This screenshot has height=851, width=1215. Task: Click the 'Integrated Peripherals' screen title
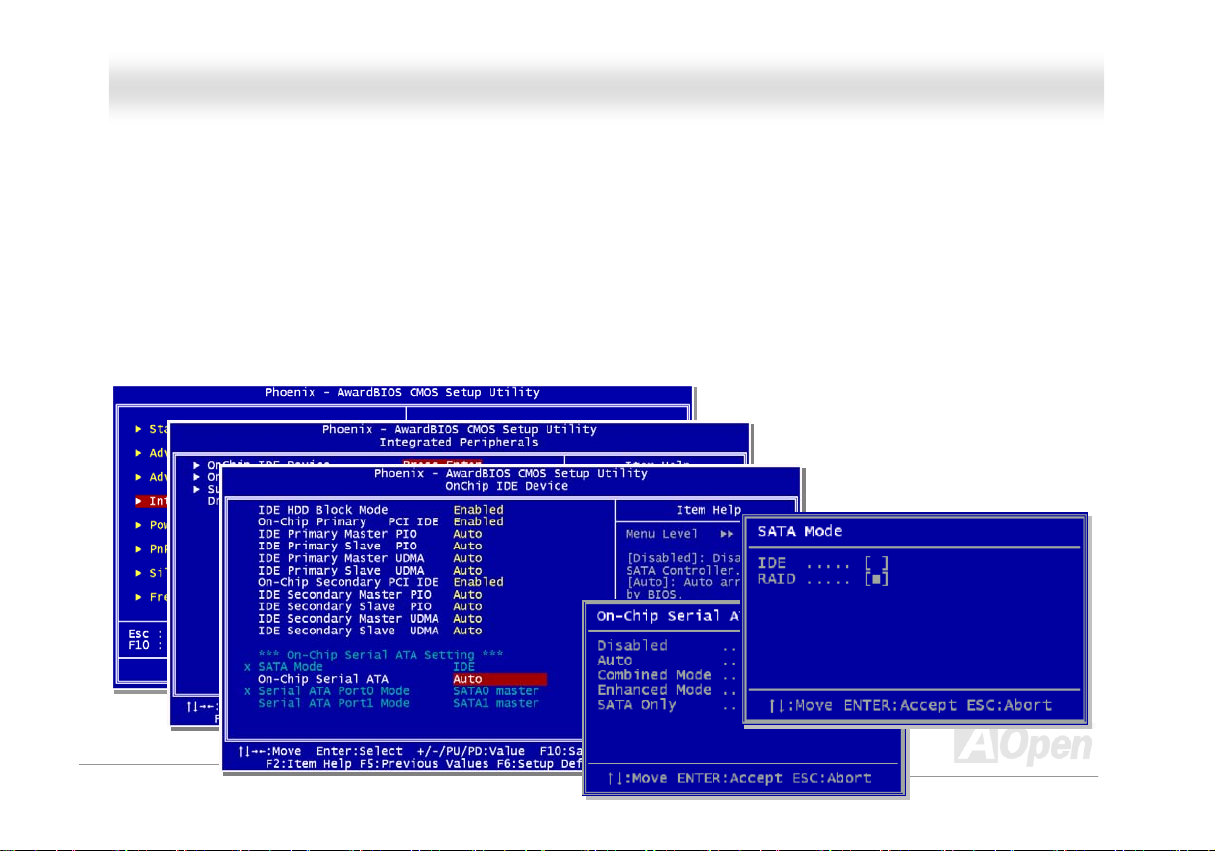coord(459,442)
